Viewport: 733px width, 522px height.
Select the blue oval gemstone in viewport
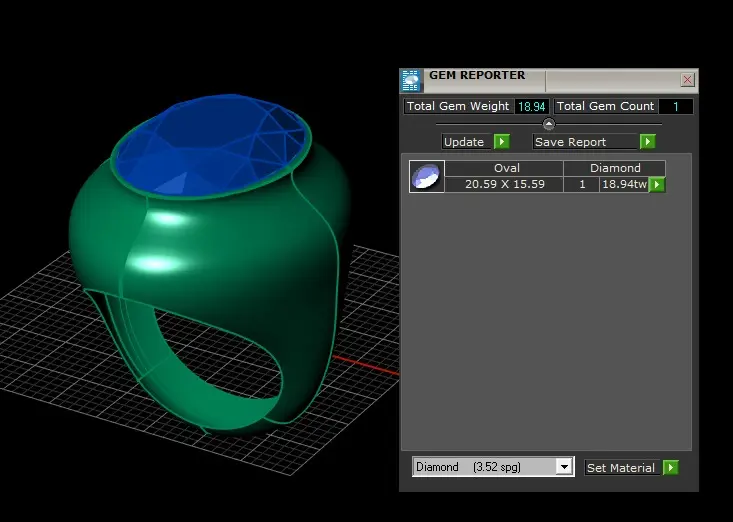click(x=210, y=146)
